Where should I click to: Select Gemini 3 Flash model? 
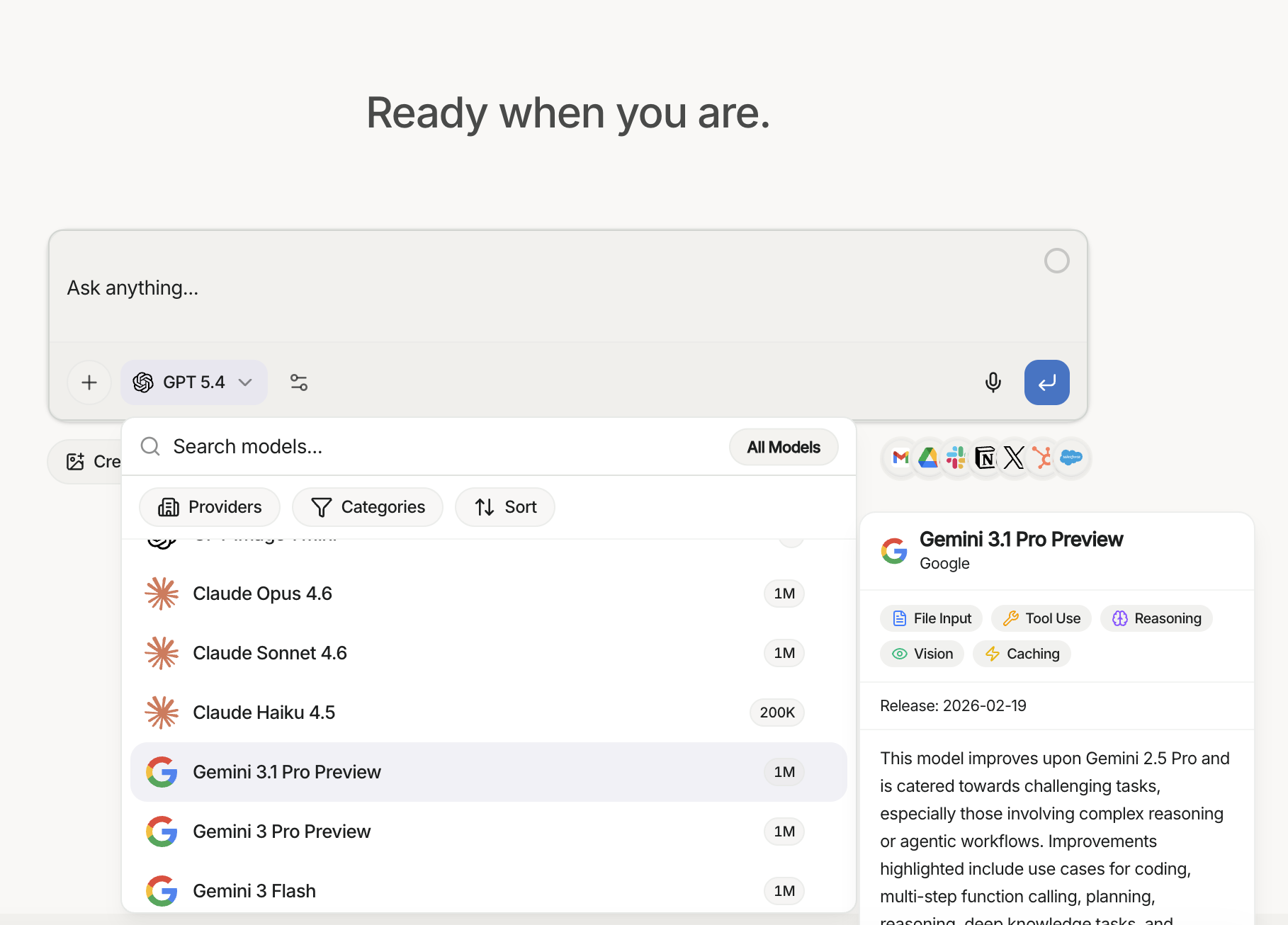489,891
